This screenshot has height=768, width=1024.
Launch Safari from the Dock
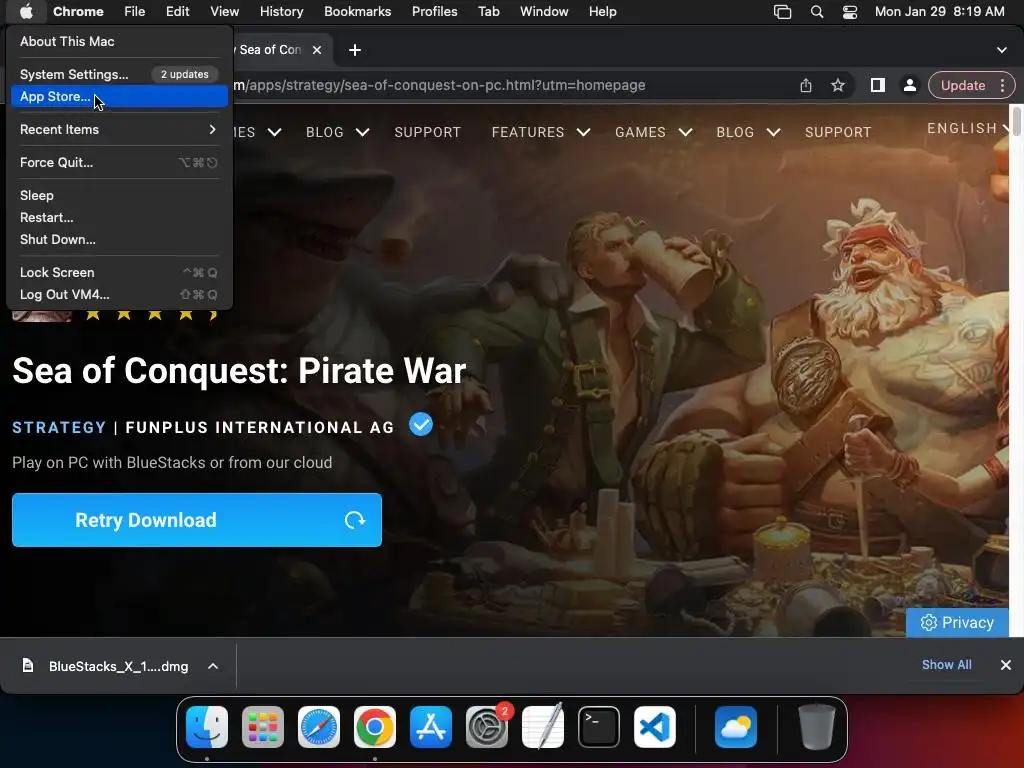click(x=319, y=727)
